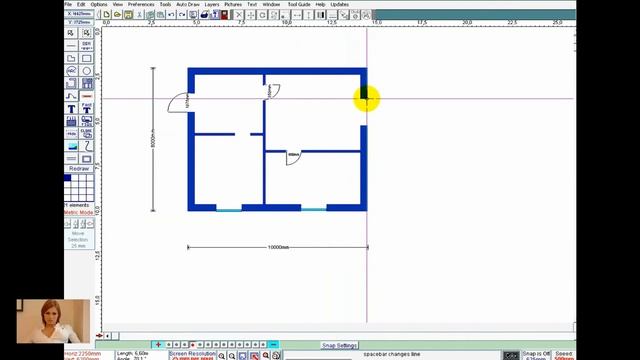
Task: Click the zoom window icon in status bar
Action: (x=243, y=356)
